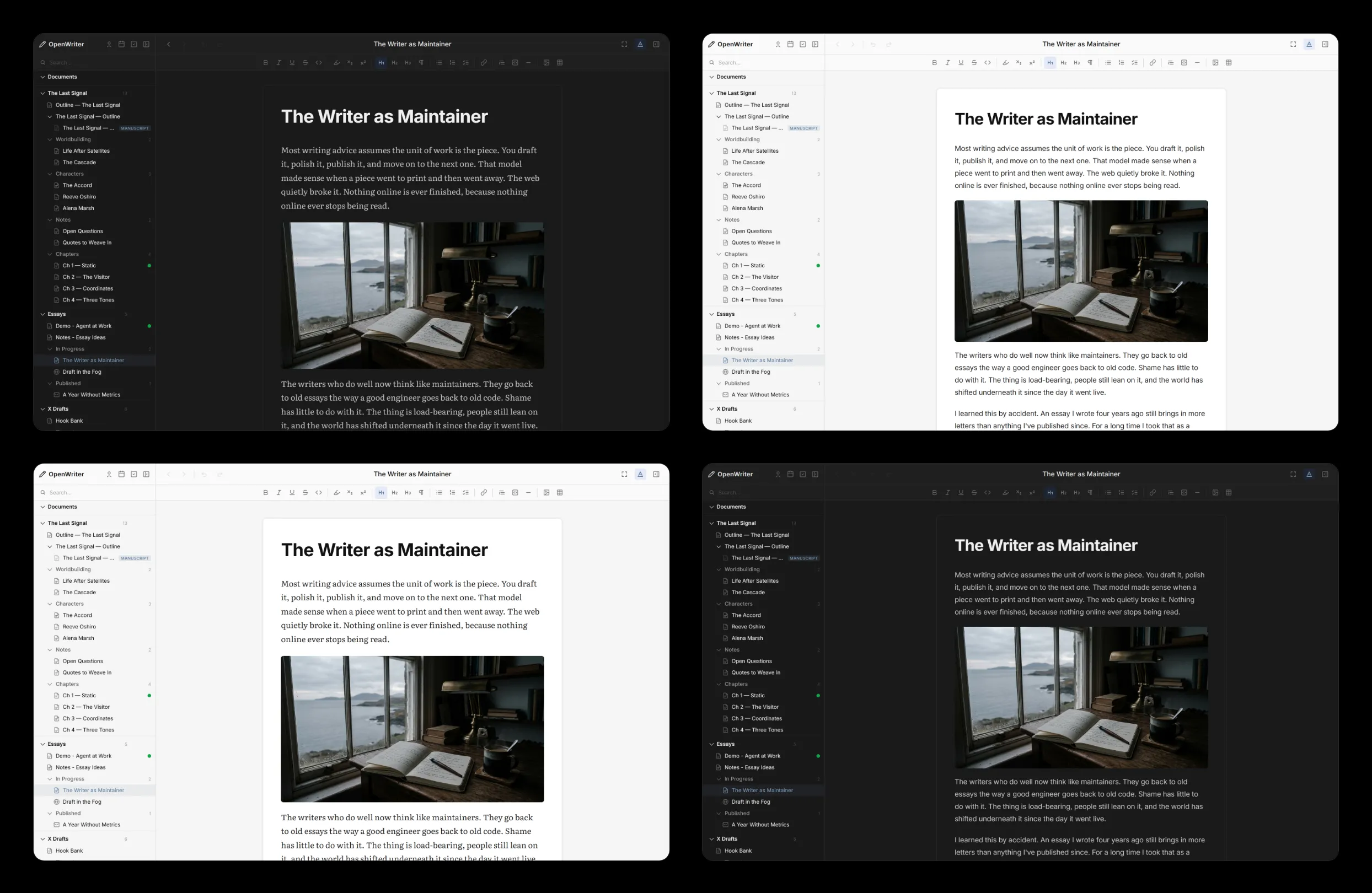Screen dimensions: 1372x893
Task: Set Heading 3 in the bottom-left light window
Action: coord(408,493)
